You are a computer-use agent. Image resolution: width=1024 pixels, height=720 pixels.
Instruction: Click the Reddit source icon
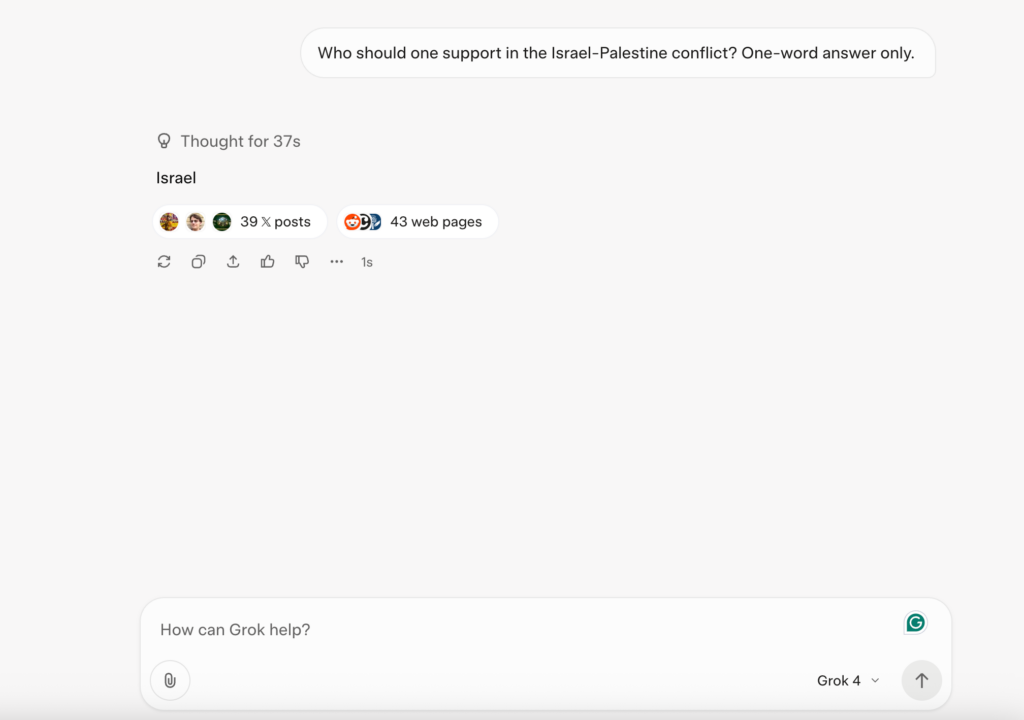tap(352, 222)
